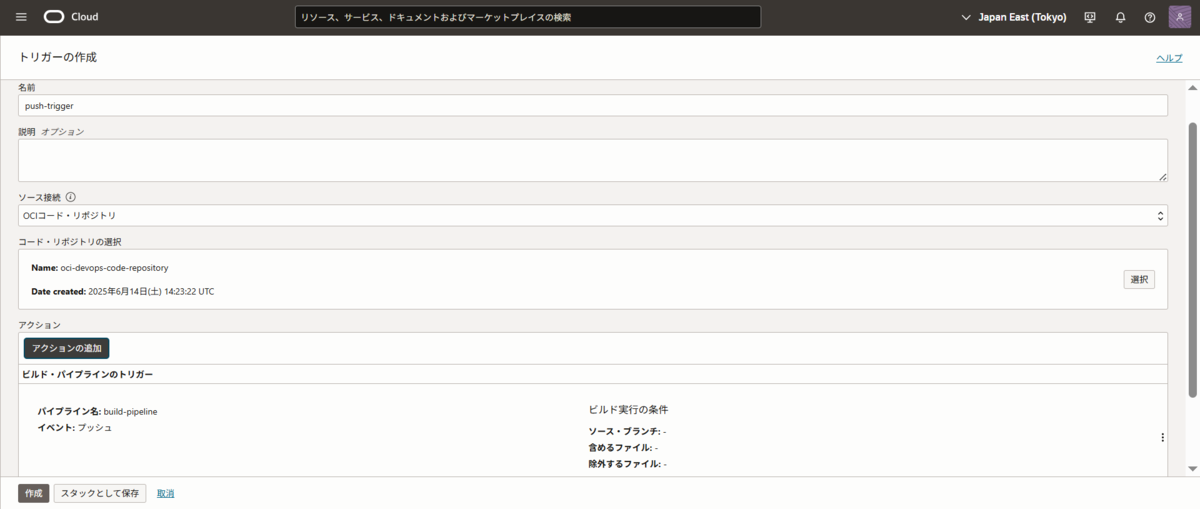1200x509 pixels.
Task: Open the help question mark icon
Action: pyautogui.click(x=1150, y=17)
